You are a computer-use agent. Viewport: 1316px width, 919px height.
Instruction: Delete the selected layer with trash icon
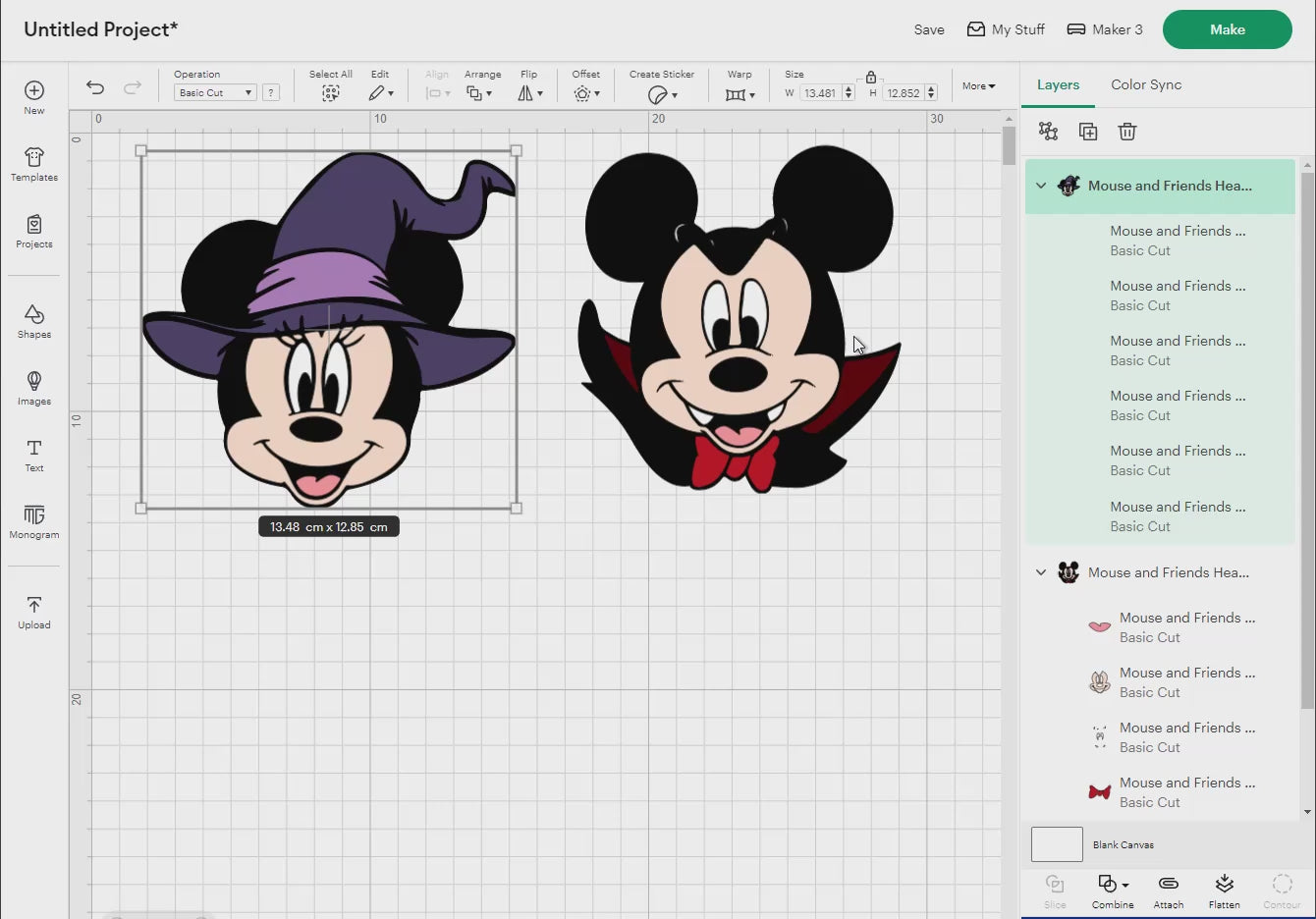click(x=1127, y=132)
